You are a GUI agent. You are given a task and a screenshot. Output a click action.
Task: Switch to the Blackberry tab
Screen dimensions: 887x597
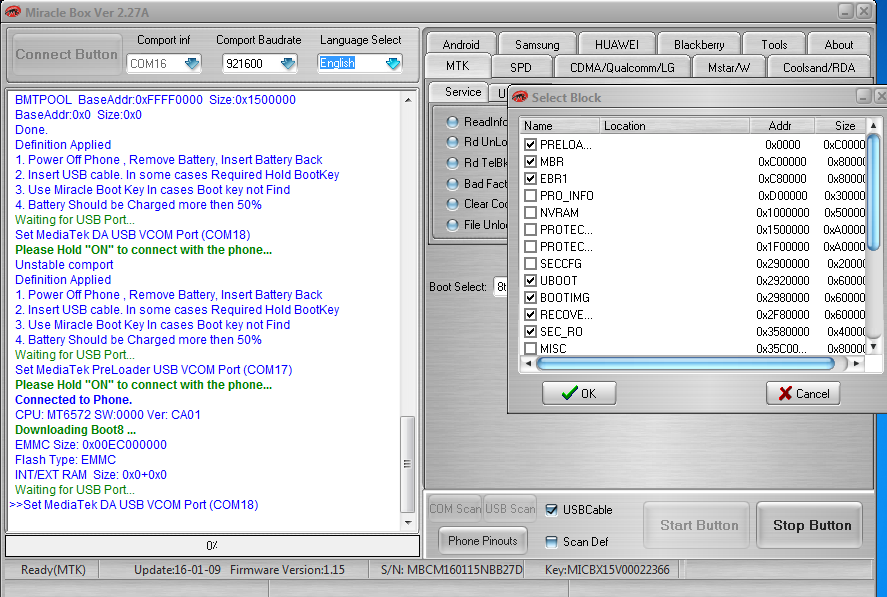(x=699, y=44)
